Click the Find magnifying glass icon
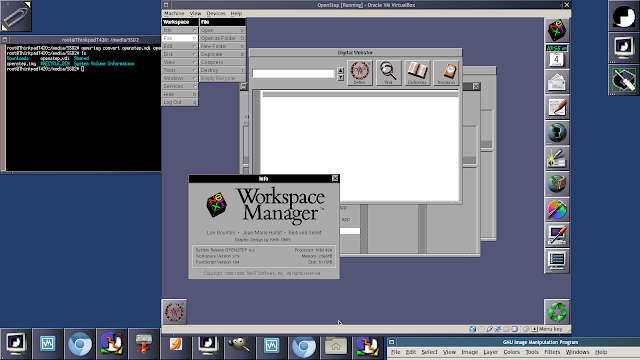The image size is (640, 360). coord(388,73)
